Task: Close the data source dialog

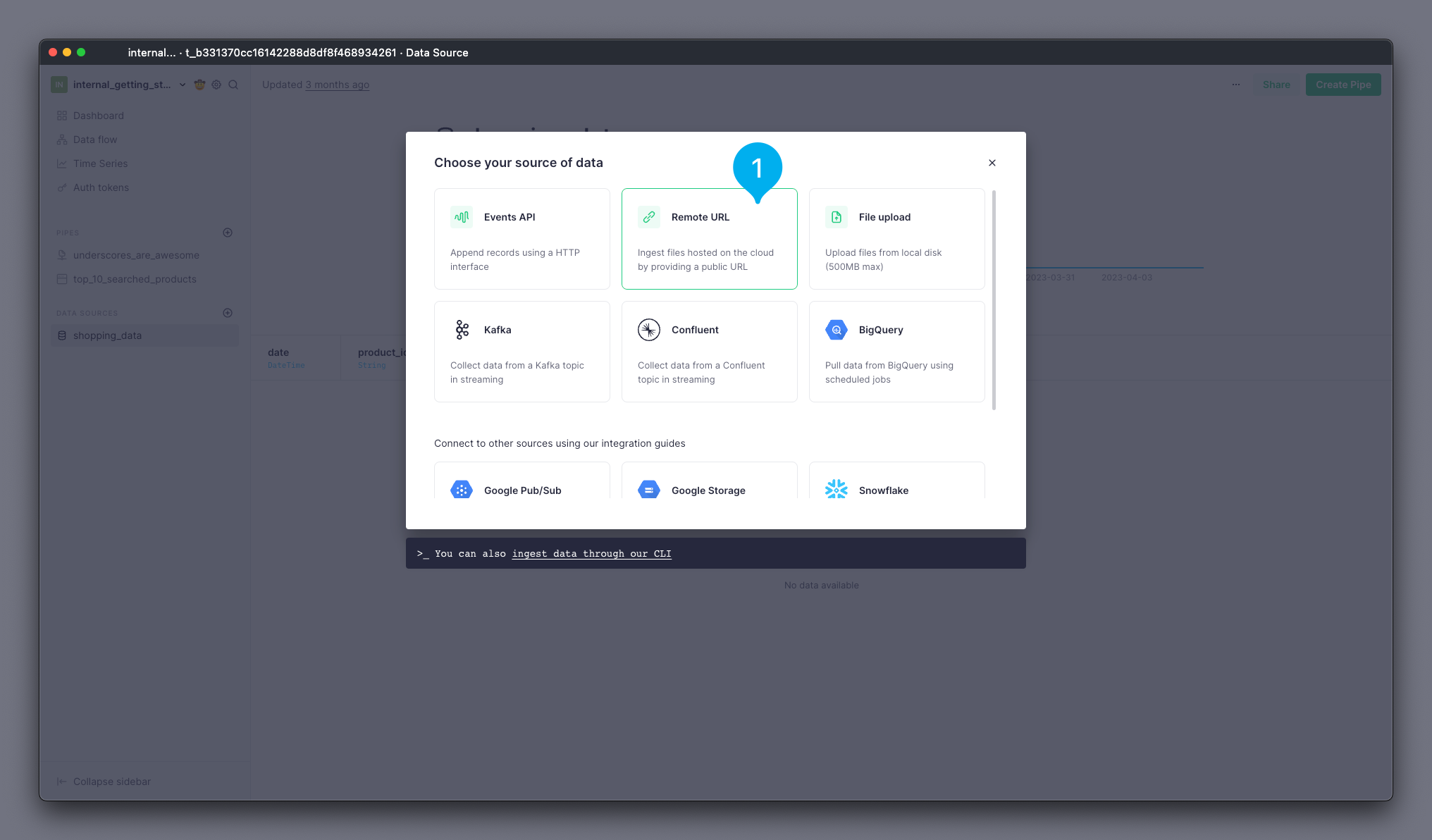Action: coord(992,163)
